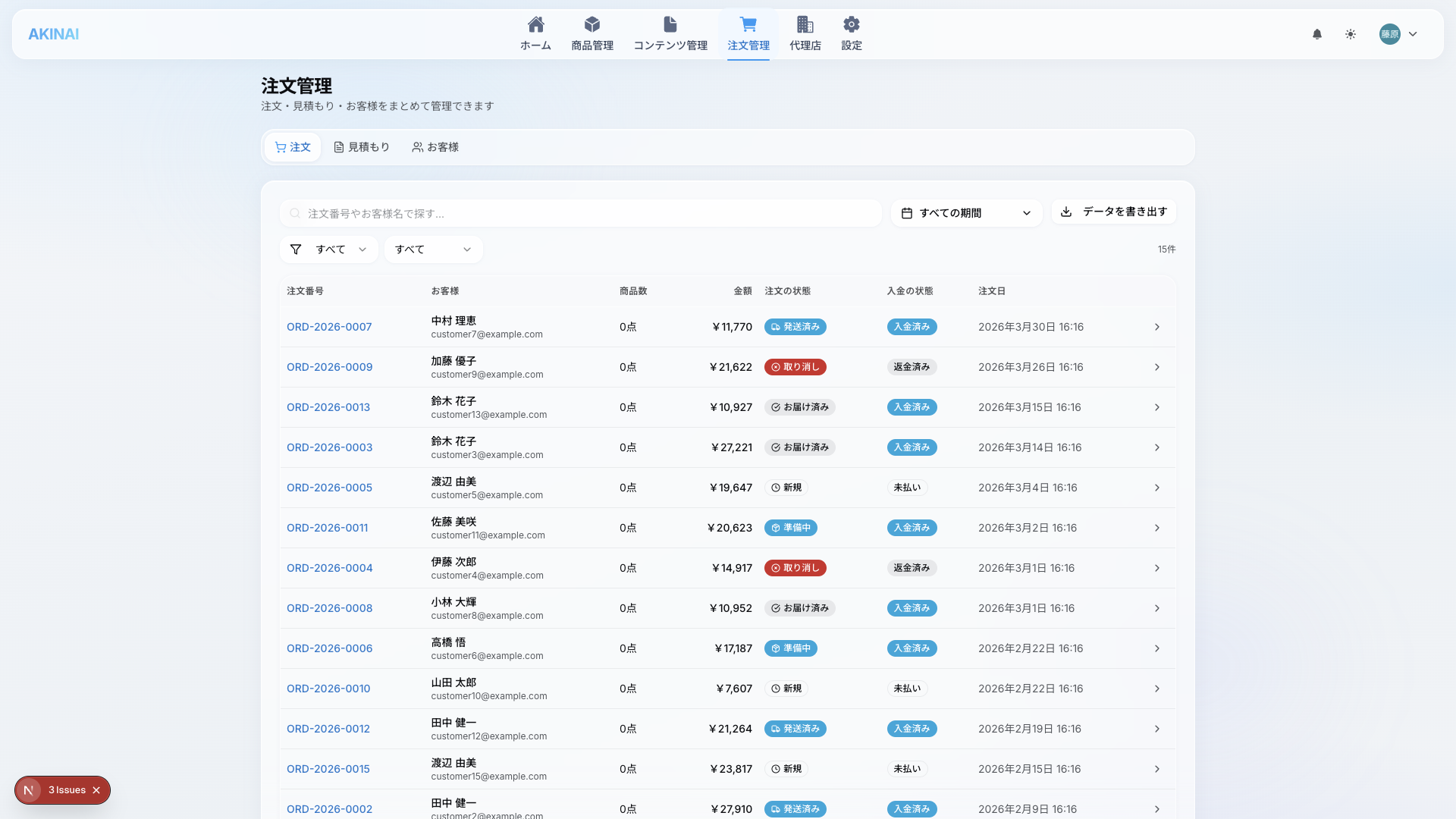Expand the account dropdown chevron

coord(1413,34)
